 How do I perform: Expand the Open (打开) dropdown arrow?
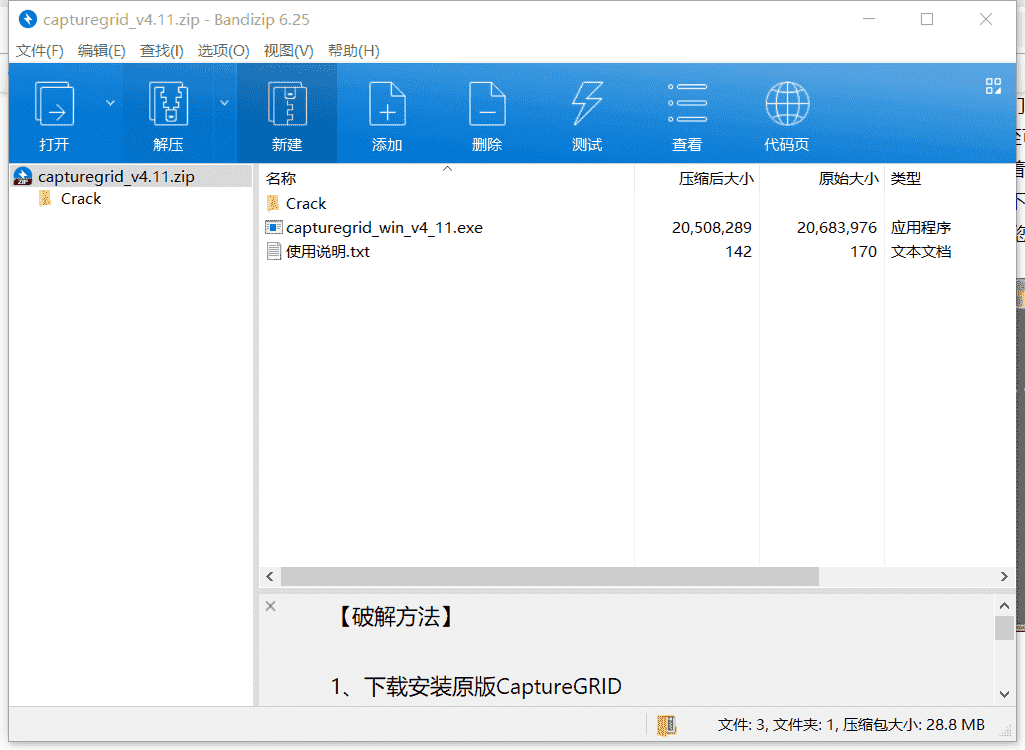point(110,103)
